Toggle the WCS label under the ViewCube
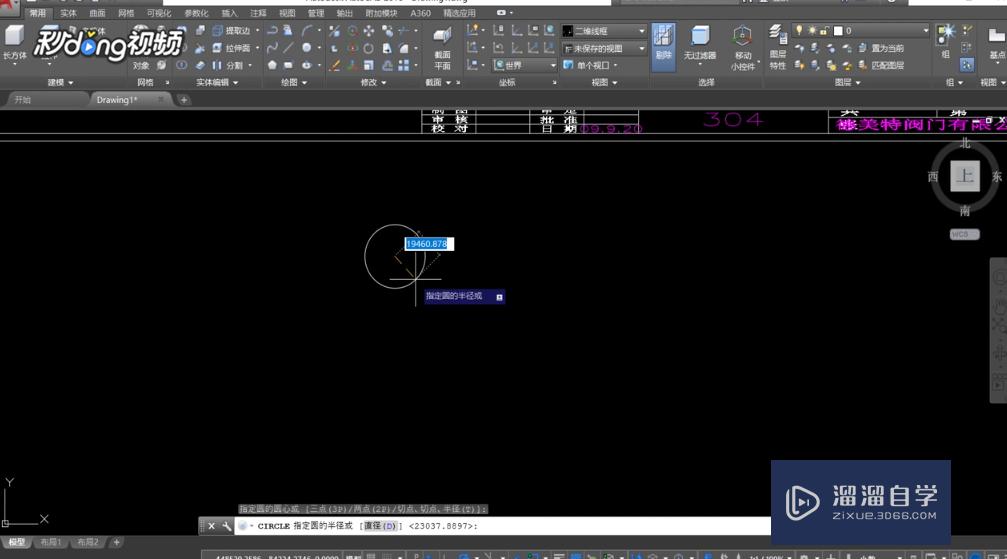 point(964,235)
